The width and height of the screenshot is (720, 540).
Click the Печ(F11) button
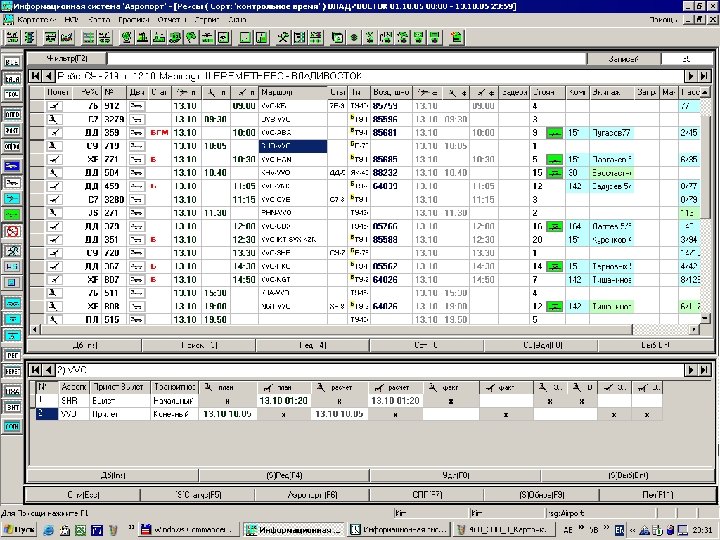658,495
